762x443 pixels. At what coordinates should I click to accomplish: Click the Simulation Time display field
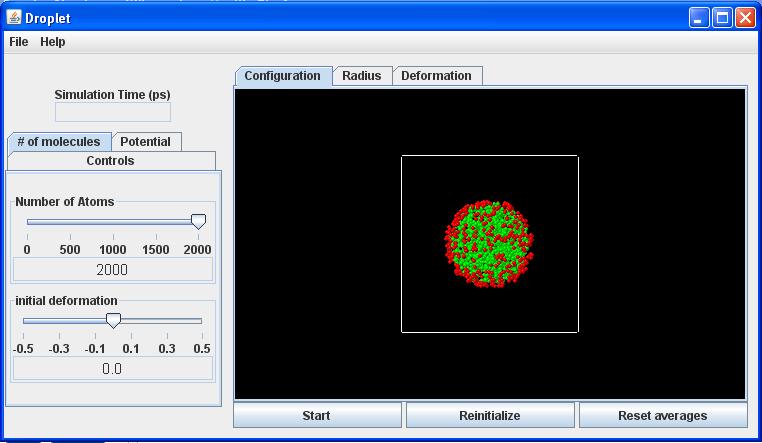click(112, 112)
